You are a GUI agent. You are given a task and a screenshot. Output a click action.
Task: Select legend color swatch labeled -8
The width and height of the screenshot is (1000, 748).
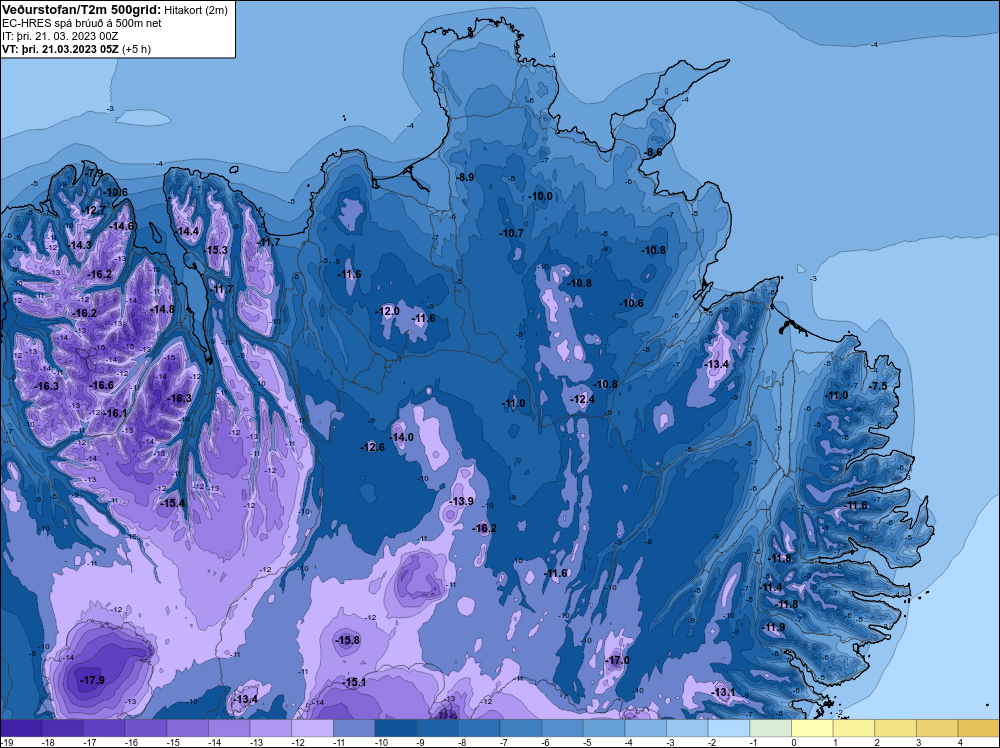coord(479,728)
